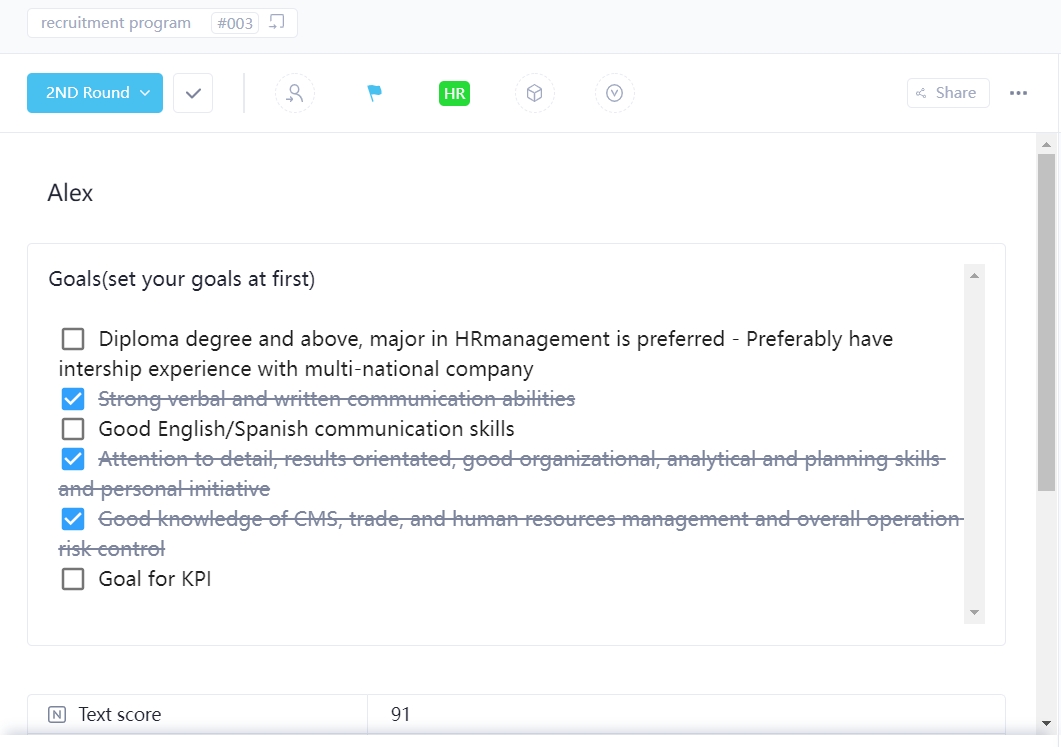Click the green HR tag icon

(454, 92)
